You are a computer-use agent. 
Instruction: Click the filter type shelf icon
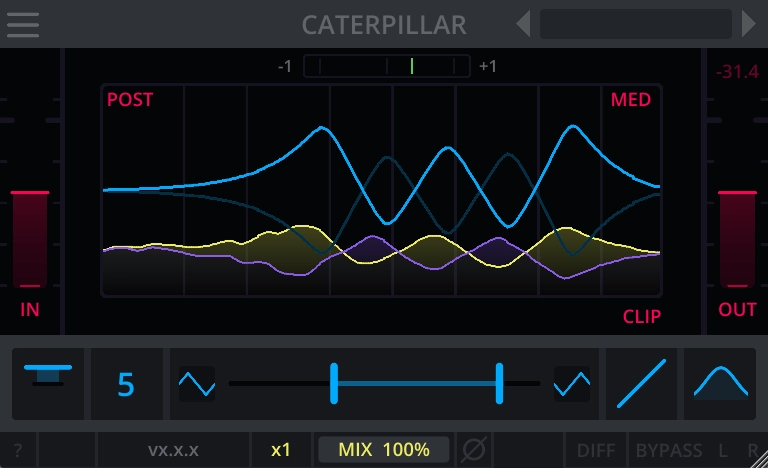48,384
